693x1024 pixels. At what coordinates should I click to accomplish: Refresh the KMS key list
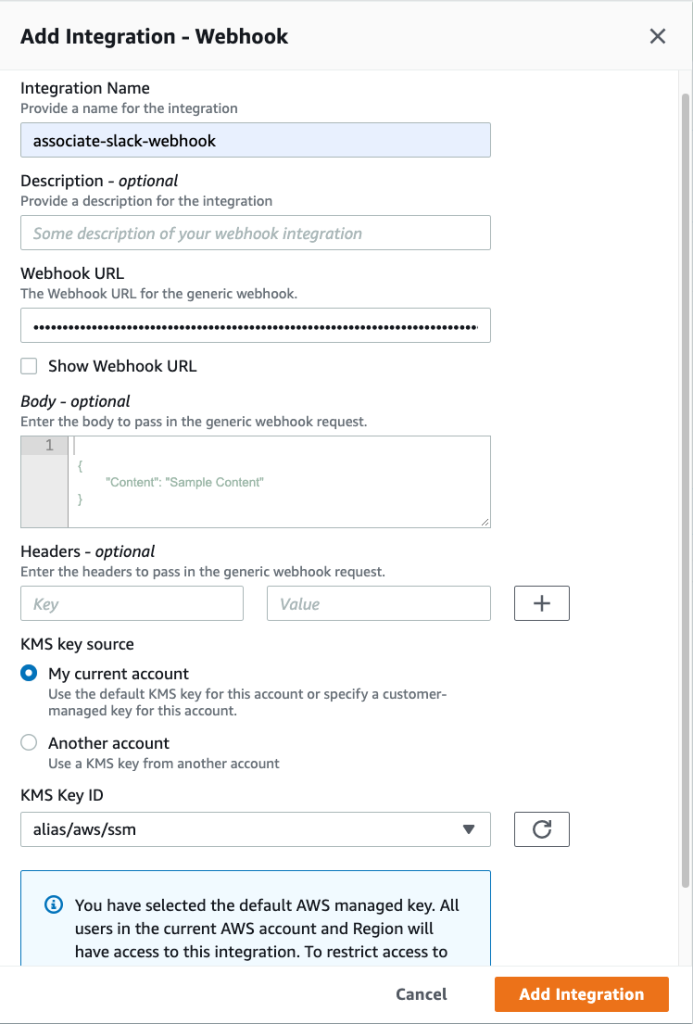pos(541,829)
